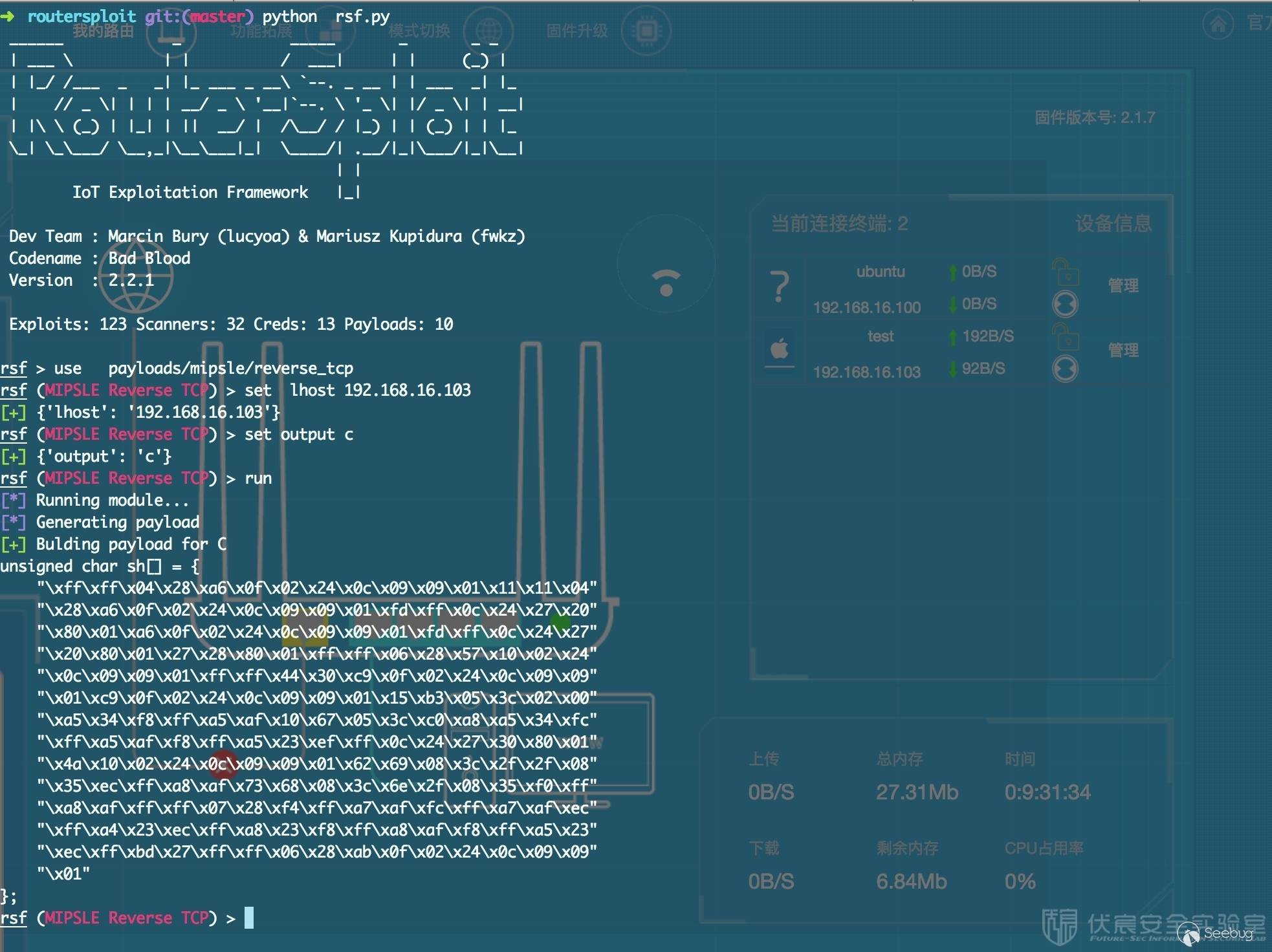Open 功能拓展 tab in router page
Image resolution: width=1272 pixels, height=952 pixels.
261,30
